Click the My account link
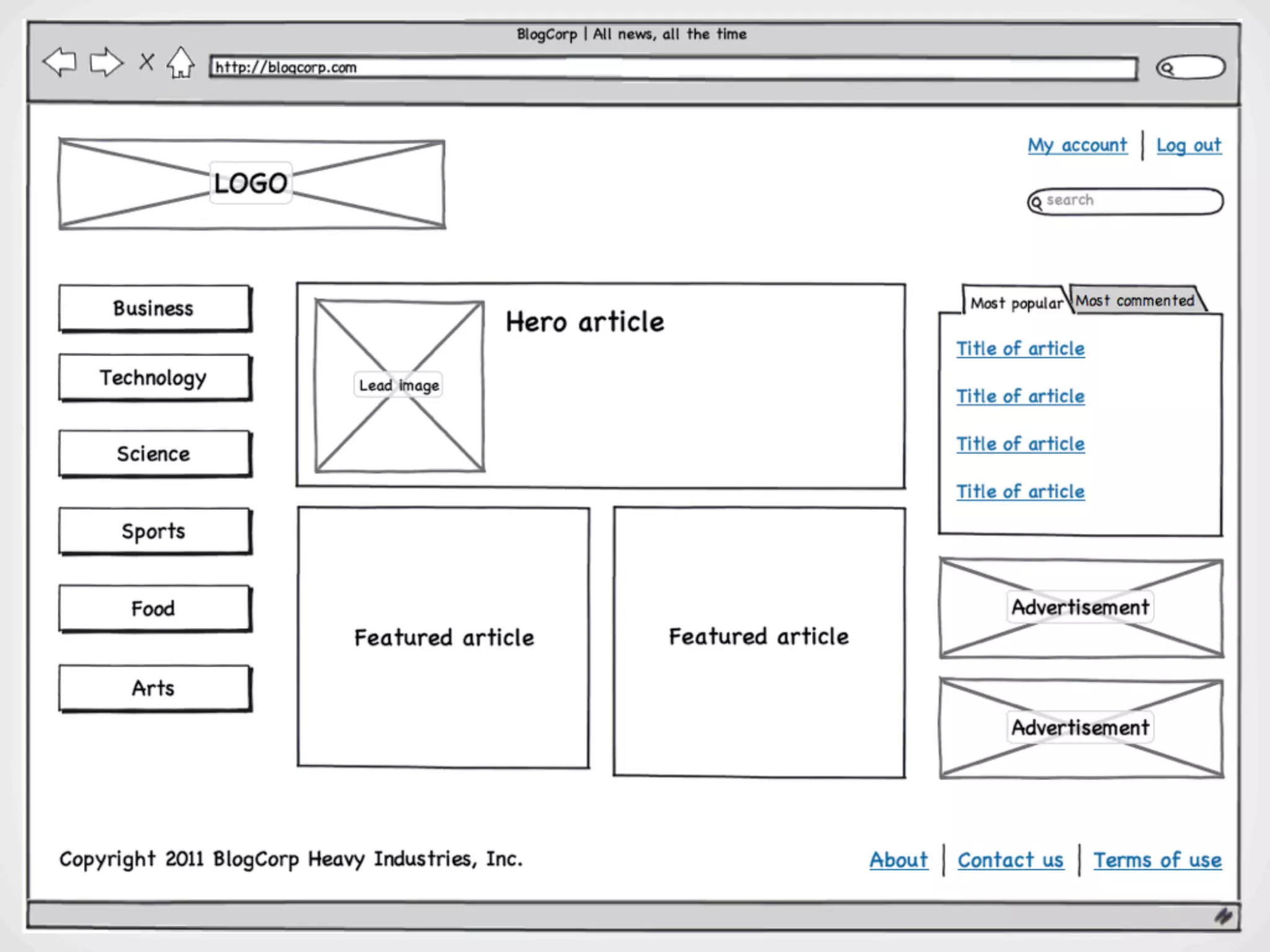The image size is (1270, 952). [x=1077, y=145]
